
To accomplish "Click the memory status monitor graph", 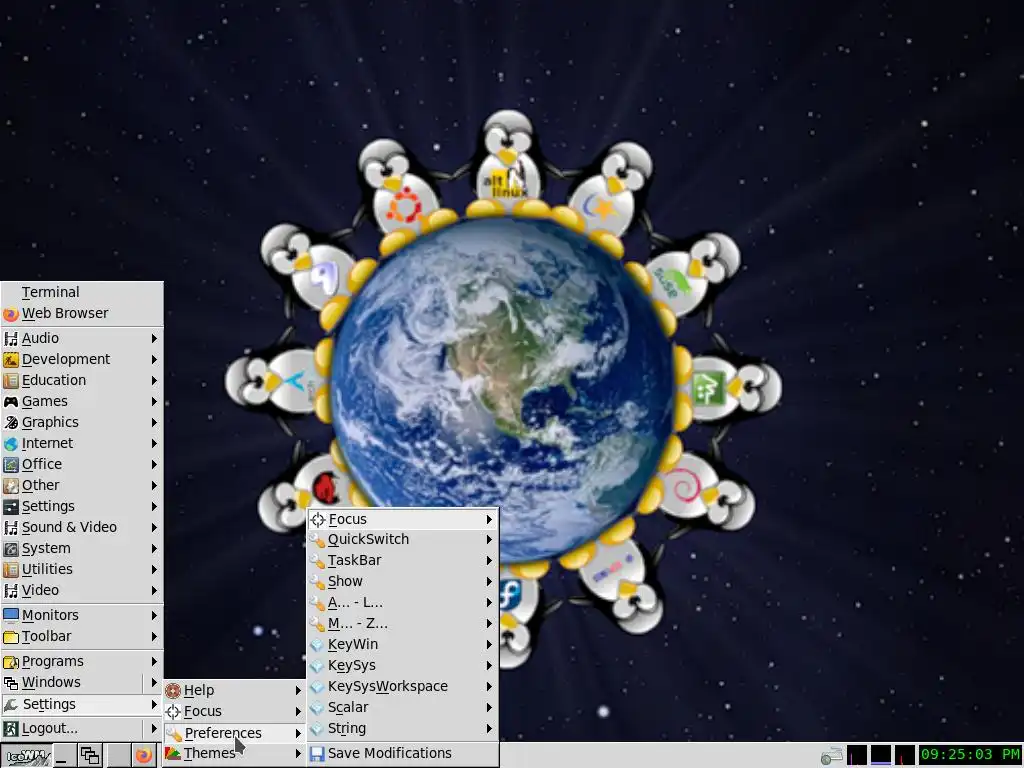I will (880, 755).
